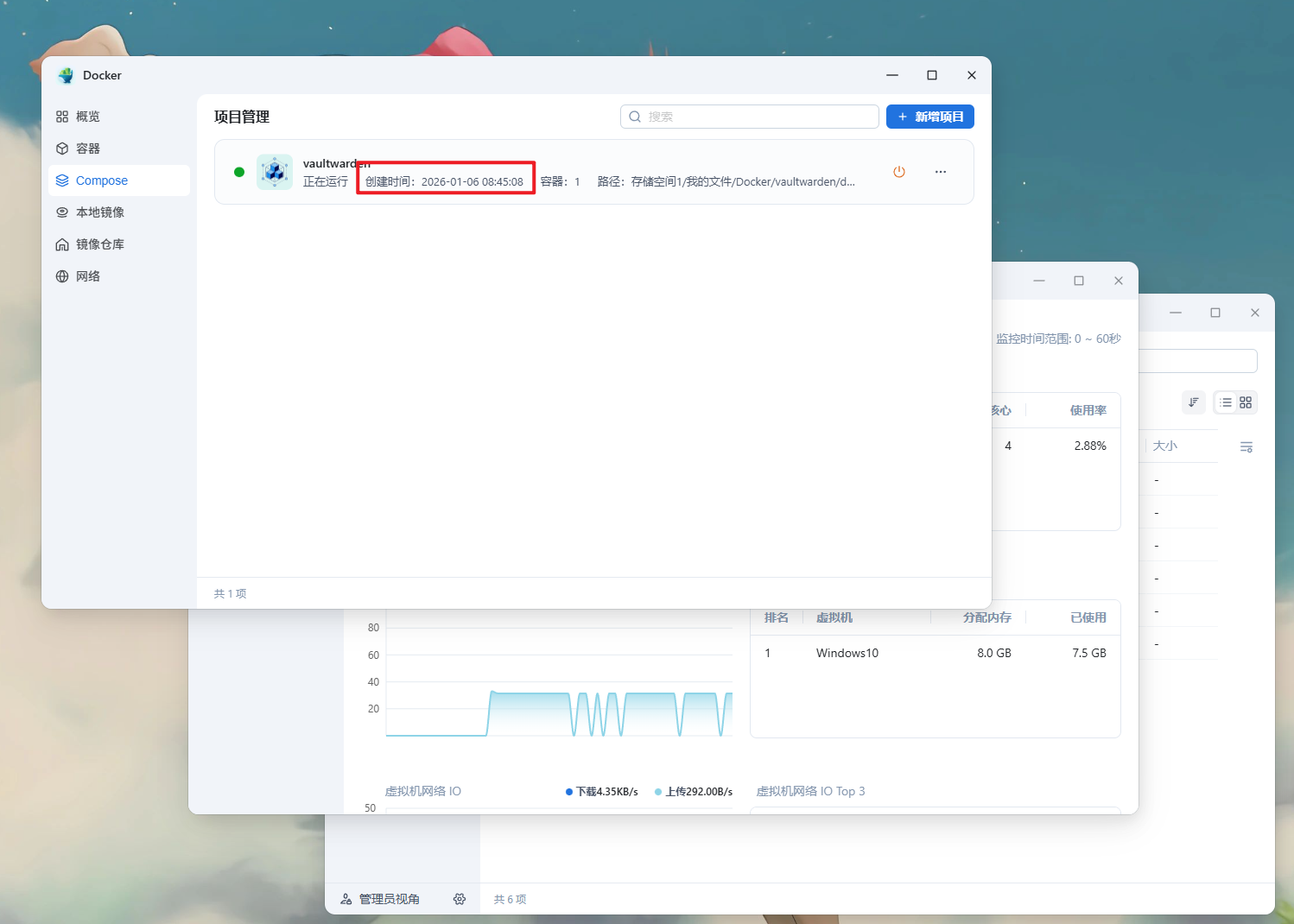Click the 管理员视角 admin view button

380,899
